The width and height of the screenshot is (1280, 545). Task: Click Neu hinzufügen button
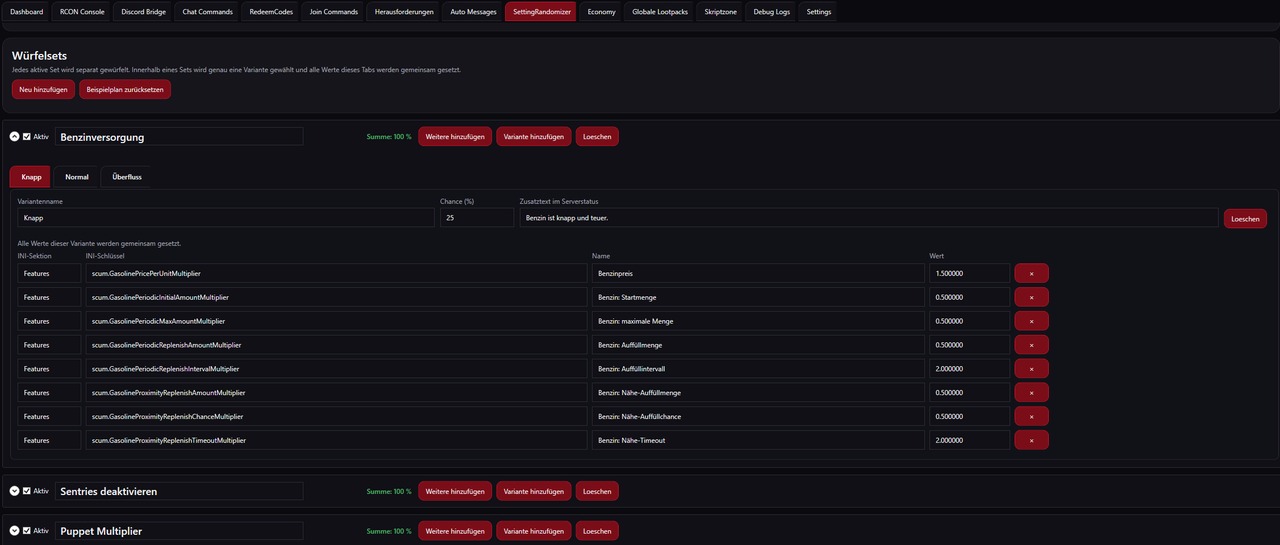43,89
